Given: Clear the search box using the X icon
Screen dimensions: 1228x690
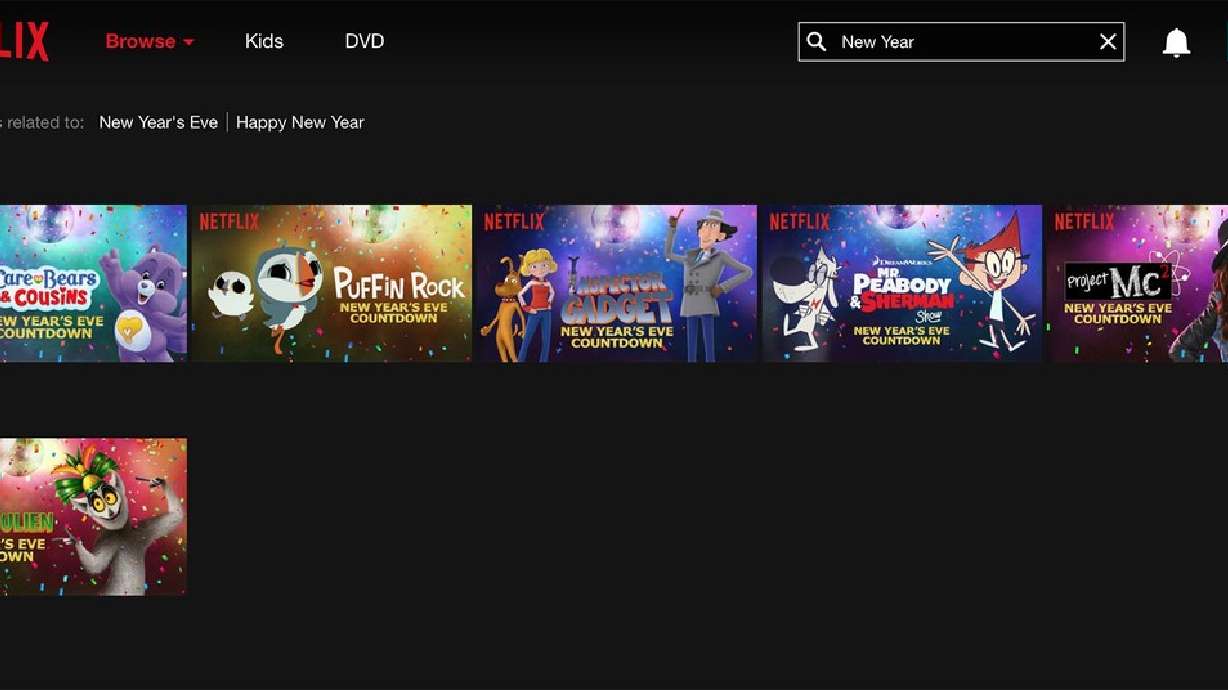Looking at the screenshot, I should pos(1107,41).
